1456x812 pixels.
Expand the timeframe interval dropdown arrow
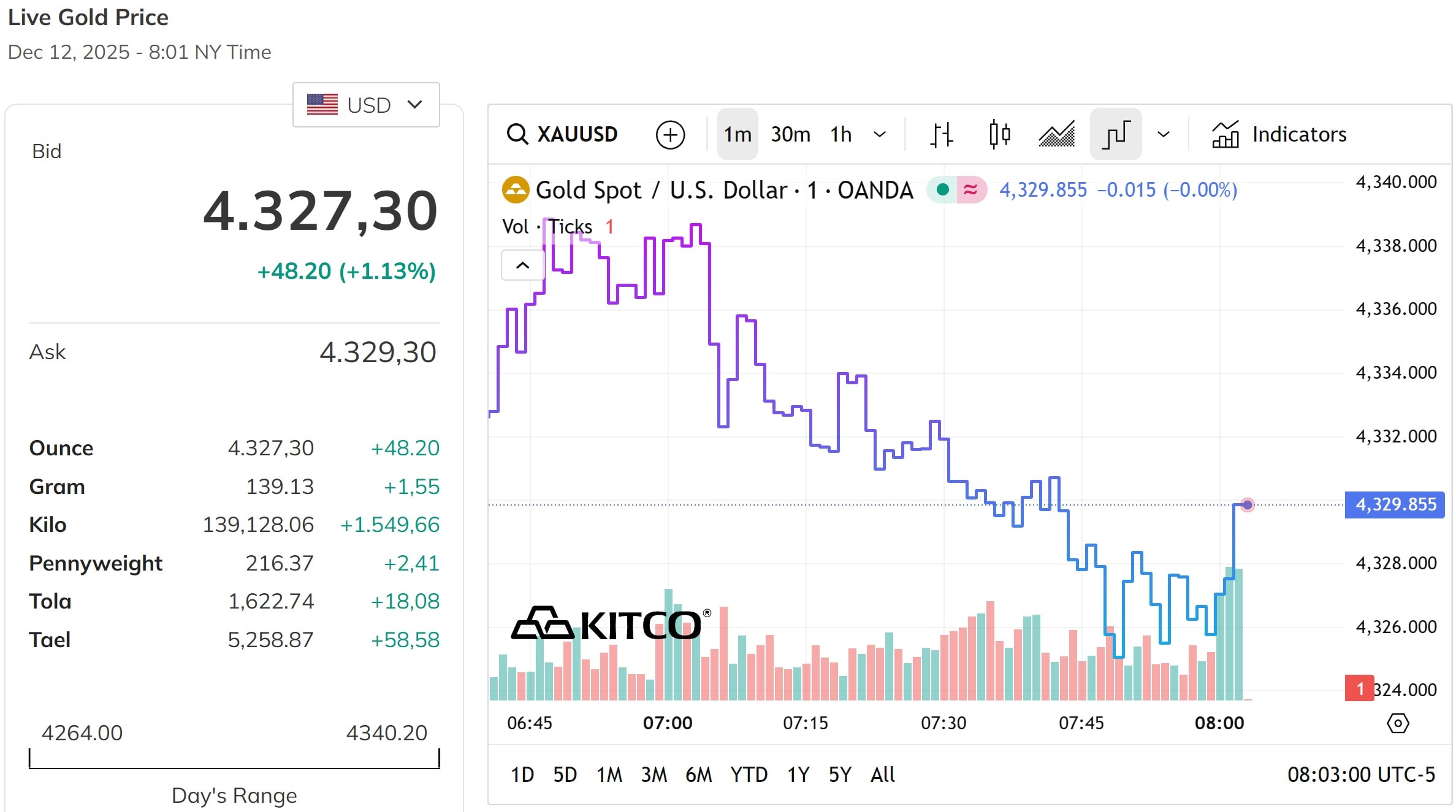click(881, 134)
